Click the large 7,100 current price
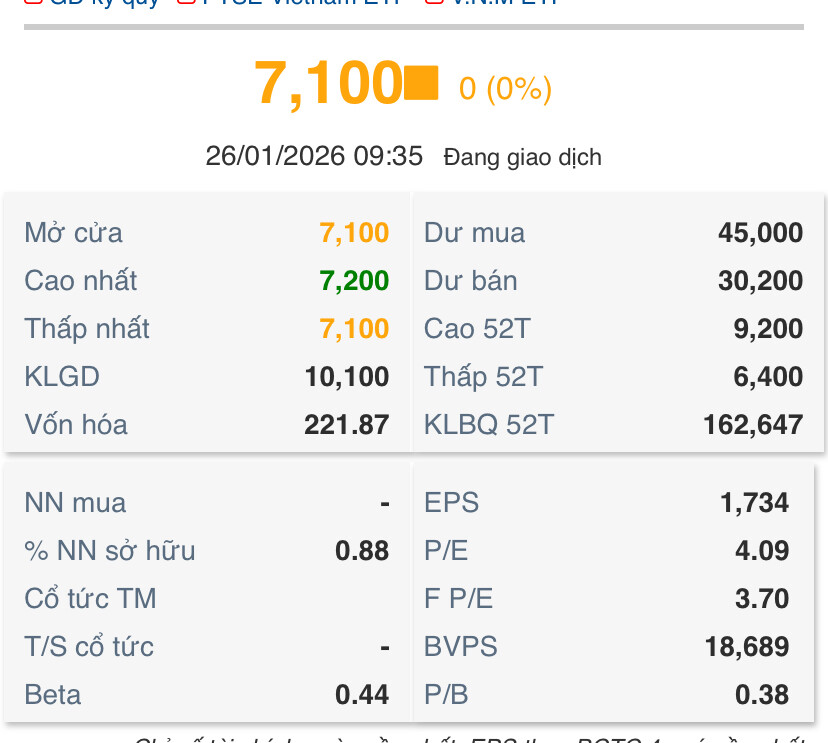Screen dimensions: 828x743 click(x=327, y=83)
